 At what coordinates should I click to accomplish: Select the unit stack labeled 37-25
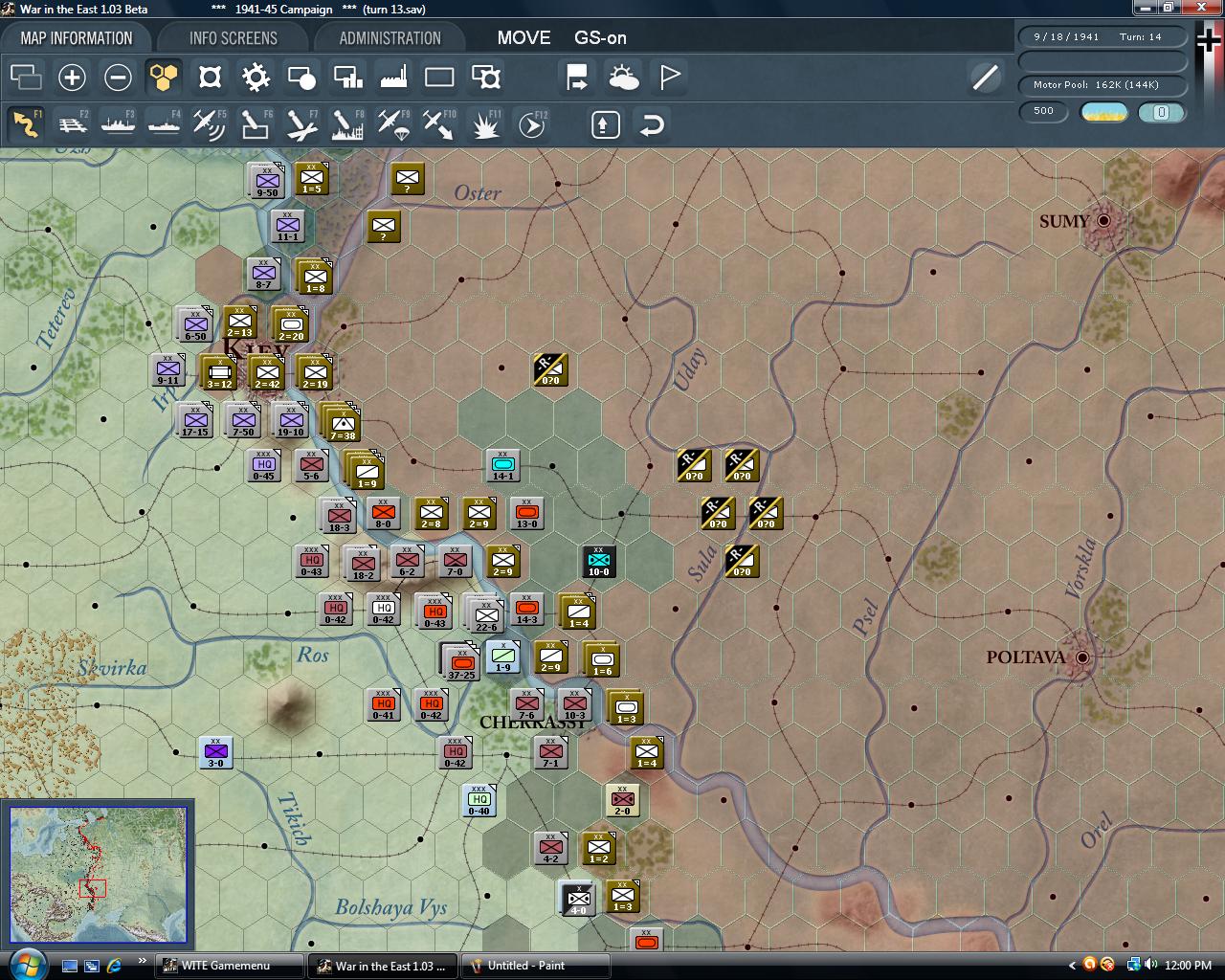click(x=460, y=660)
